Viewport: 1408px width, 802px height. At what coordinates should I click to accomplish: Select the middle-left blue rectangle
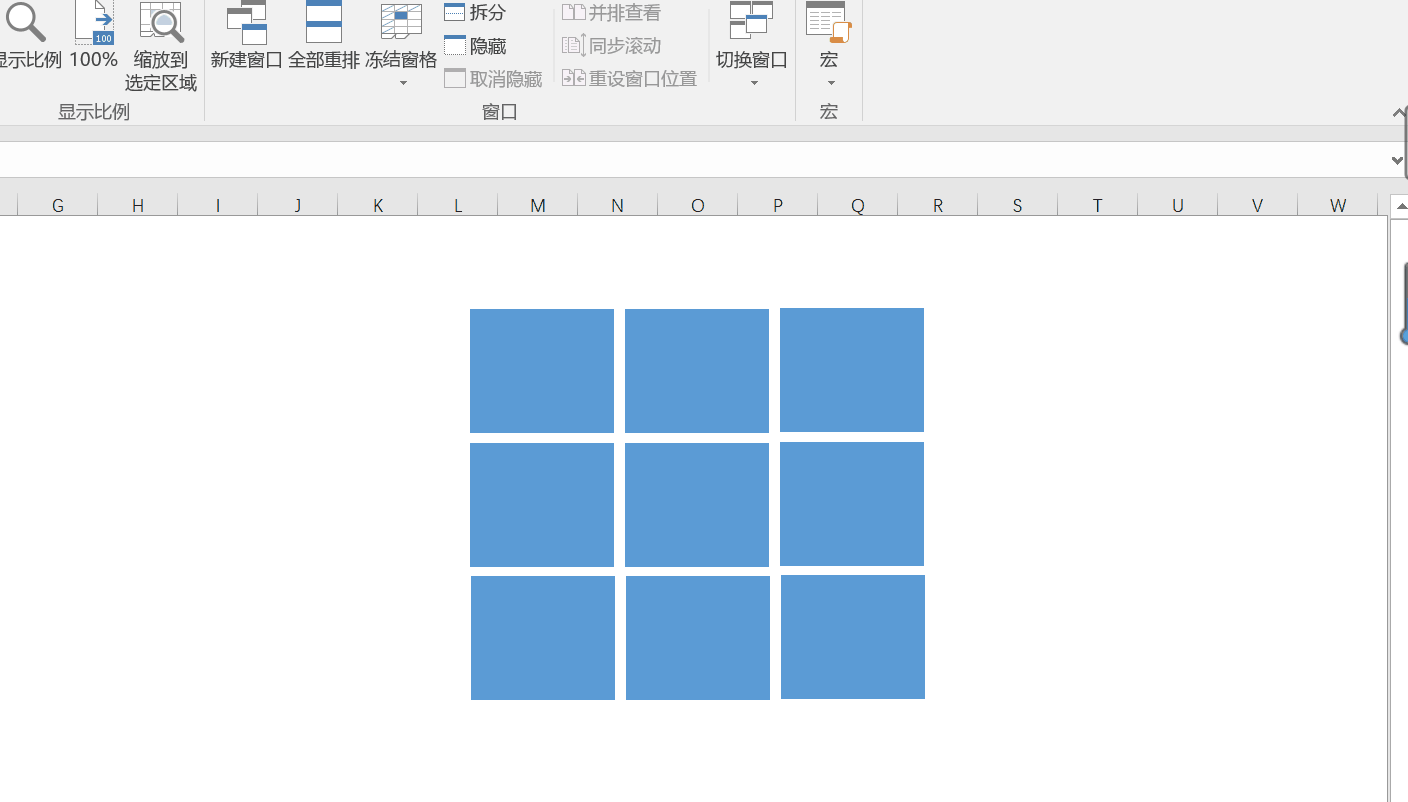pyautogui.click(x=542, y=505)
